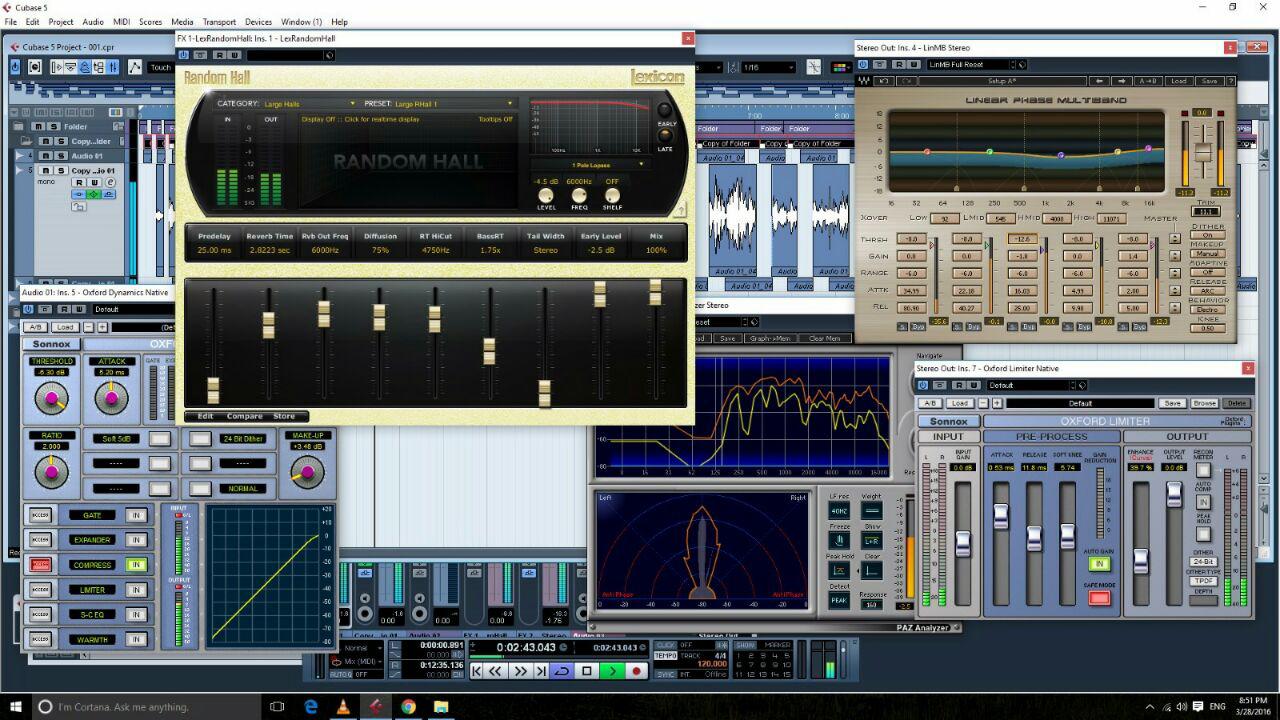
Task: Open the 1 Pole Lopass filter type dropdown
Action: 593,164
